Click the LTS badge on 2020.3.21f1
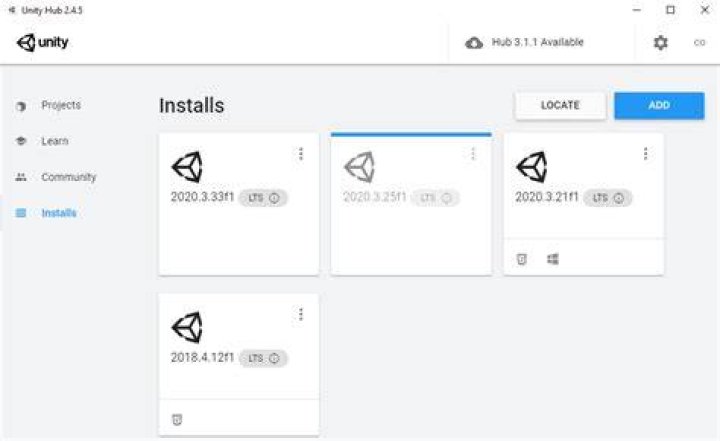 click(608, 198)
